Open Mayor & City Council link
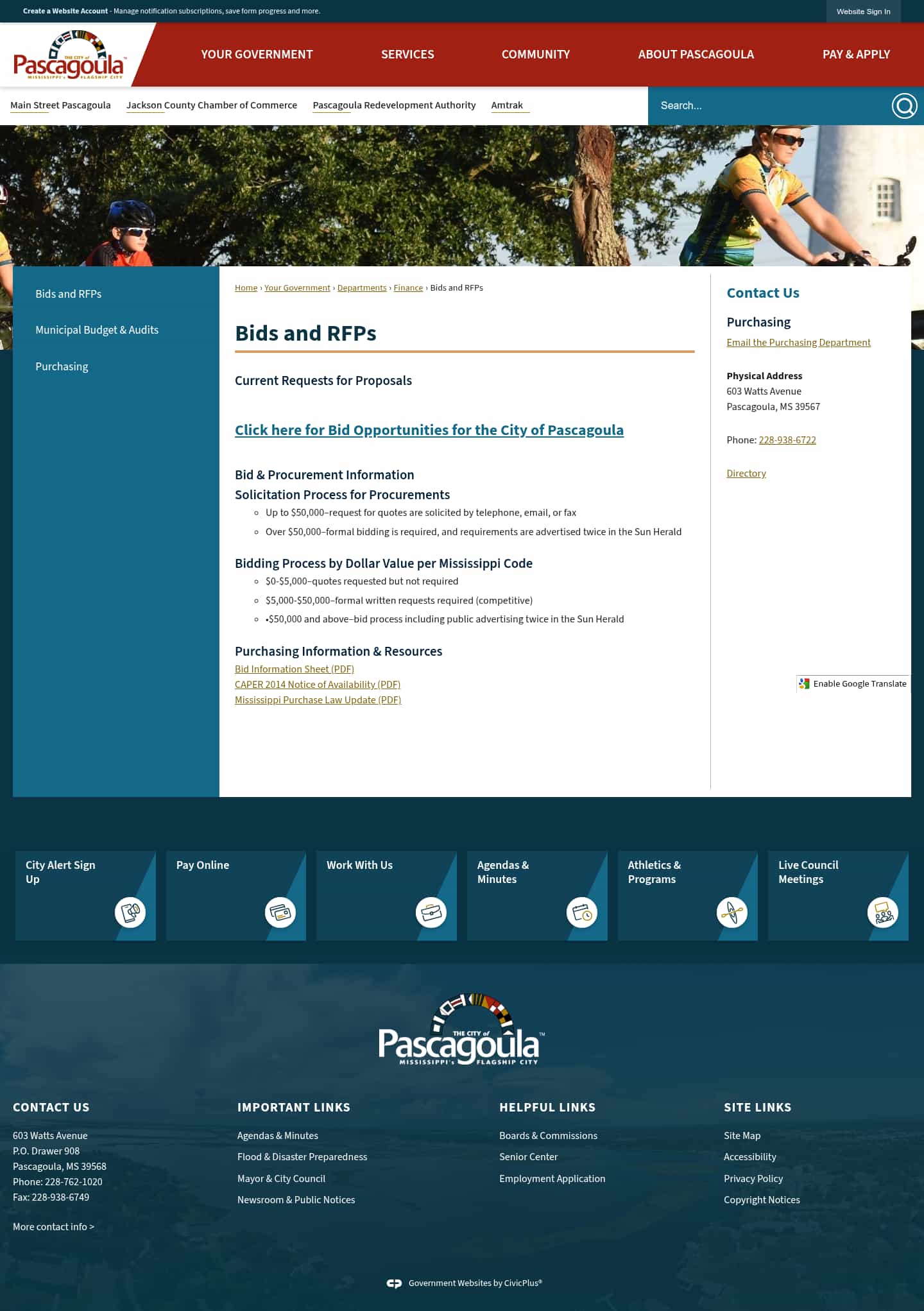This screenshot has height=1311, width=924. click(x=281, y=1179)
